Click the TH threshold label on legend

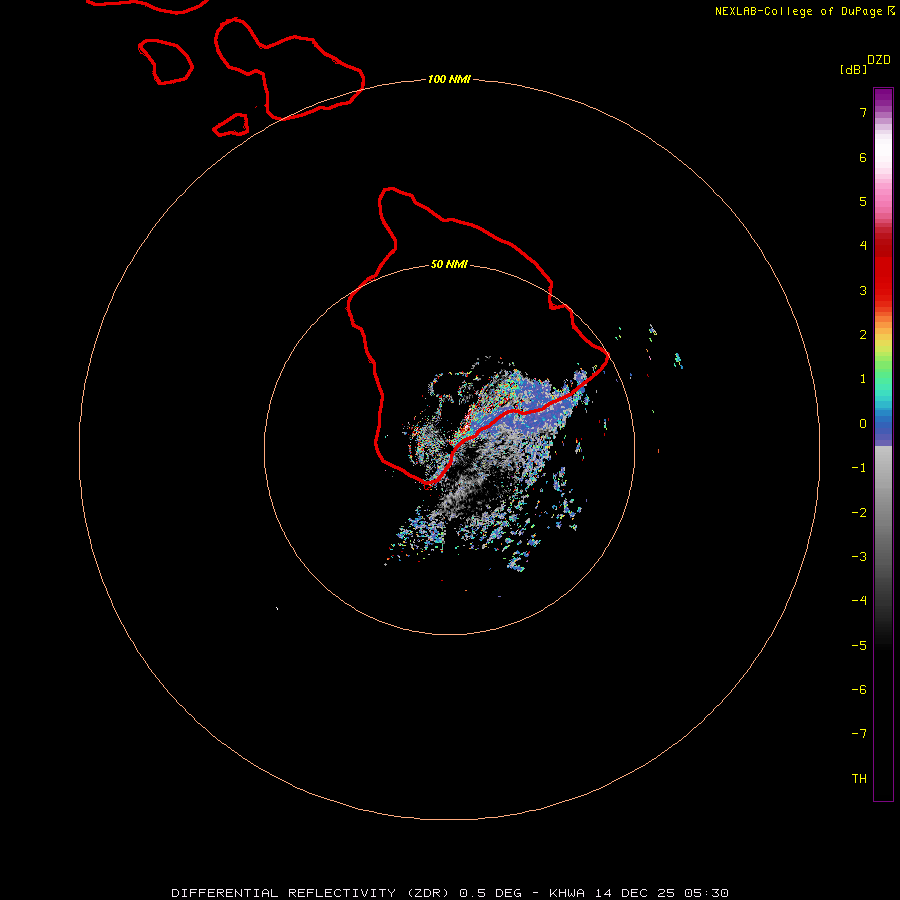tap(859, 779)
